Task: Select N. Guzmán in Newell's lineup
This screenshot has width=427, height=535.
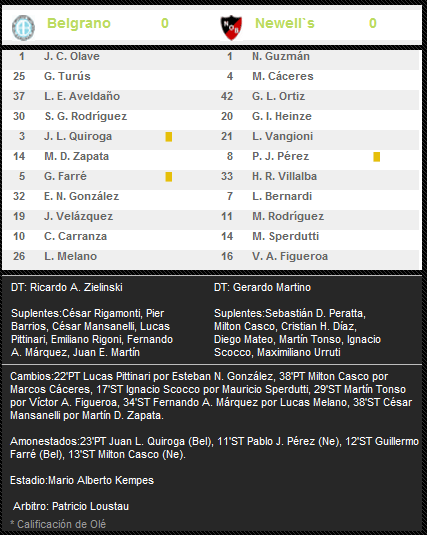Action: (281, 56)
